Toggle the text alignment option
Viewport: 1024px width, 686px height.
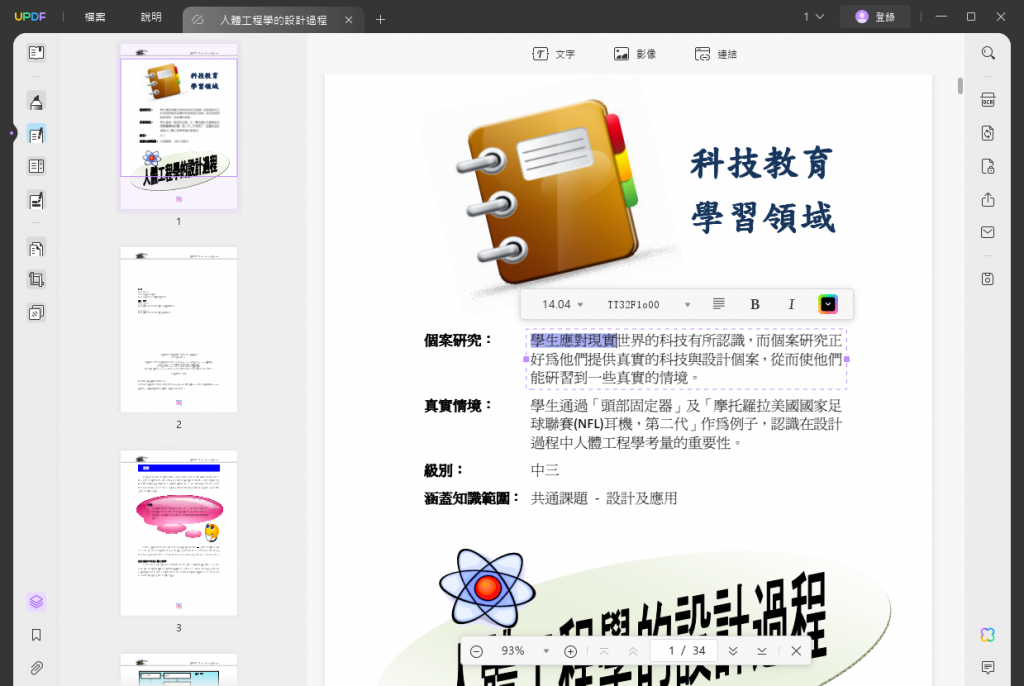point(719,303)
